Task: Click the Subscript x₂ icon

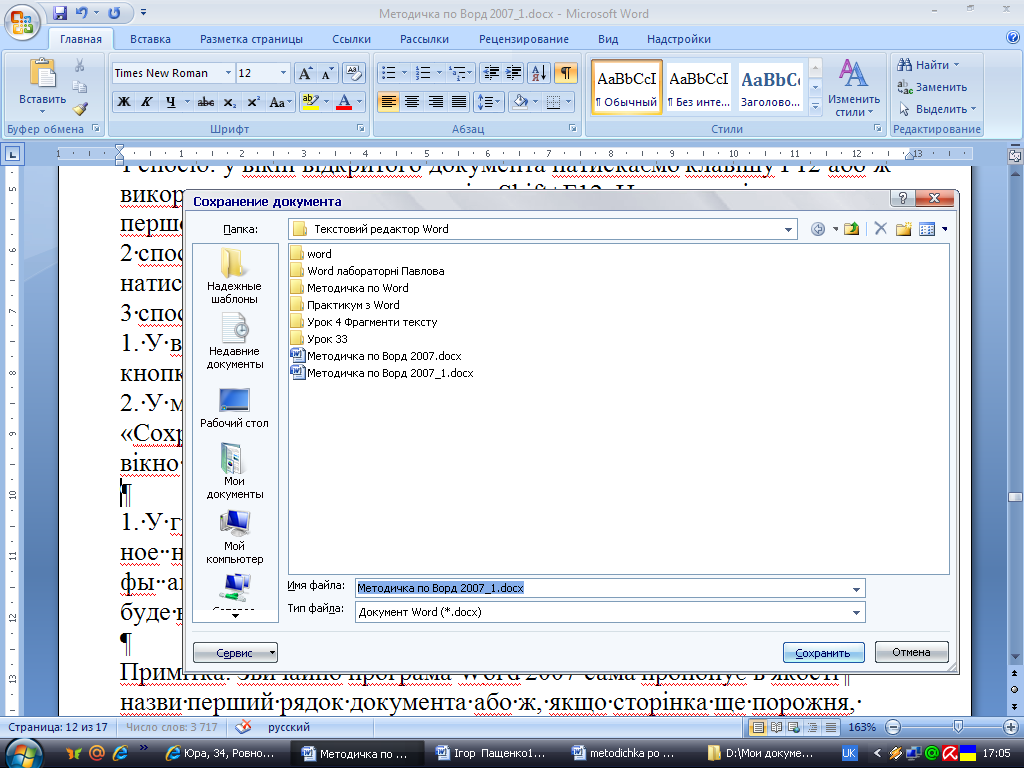Action: pyautogui.click(x=229, y=102)
